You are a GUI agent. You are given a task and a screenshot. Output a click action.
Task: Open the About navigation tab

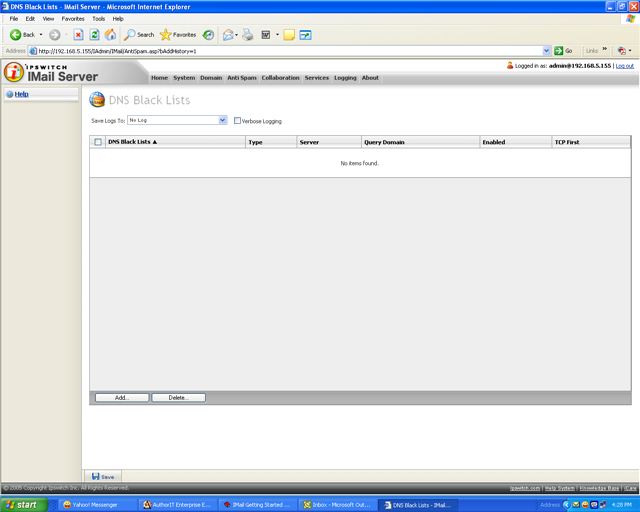370,78
